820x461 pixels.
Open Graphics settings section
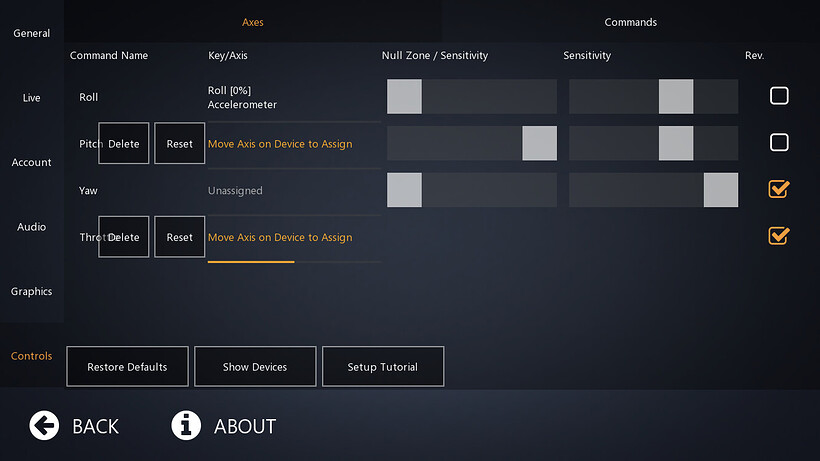click(x=31, y=291)
